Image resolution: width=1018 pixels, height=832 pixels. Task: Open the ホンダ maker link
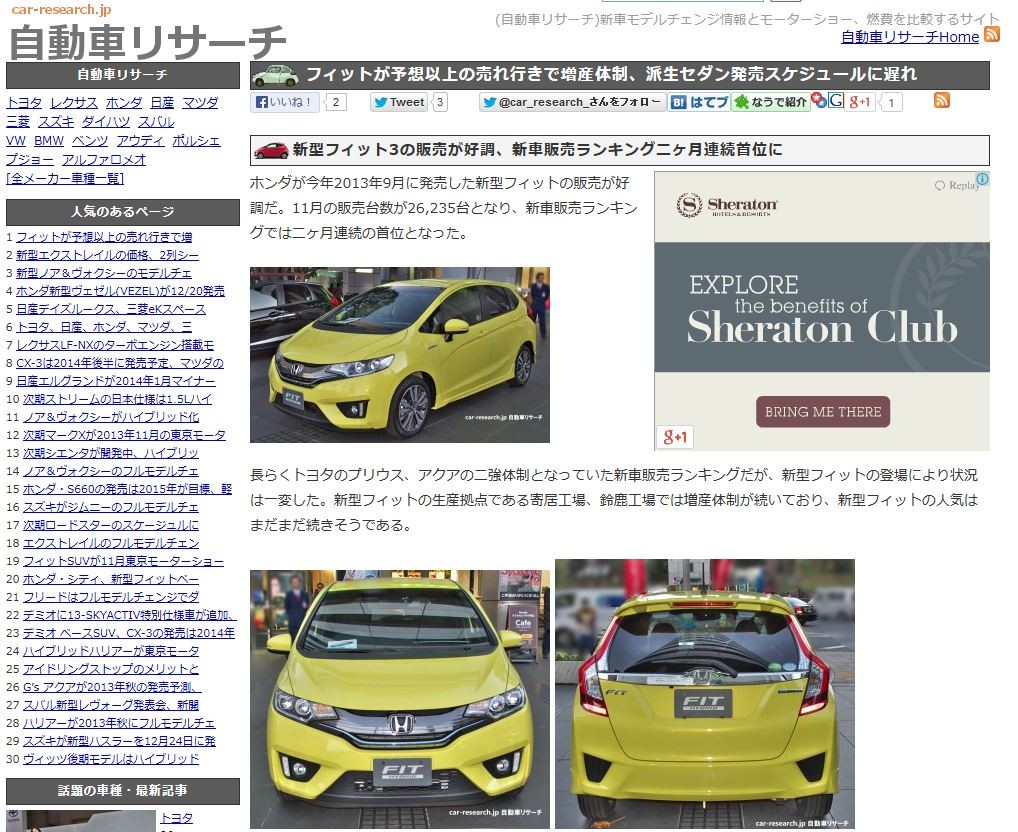124,103
